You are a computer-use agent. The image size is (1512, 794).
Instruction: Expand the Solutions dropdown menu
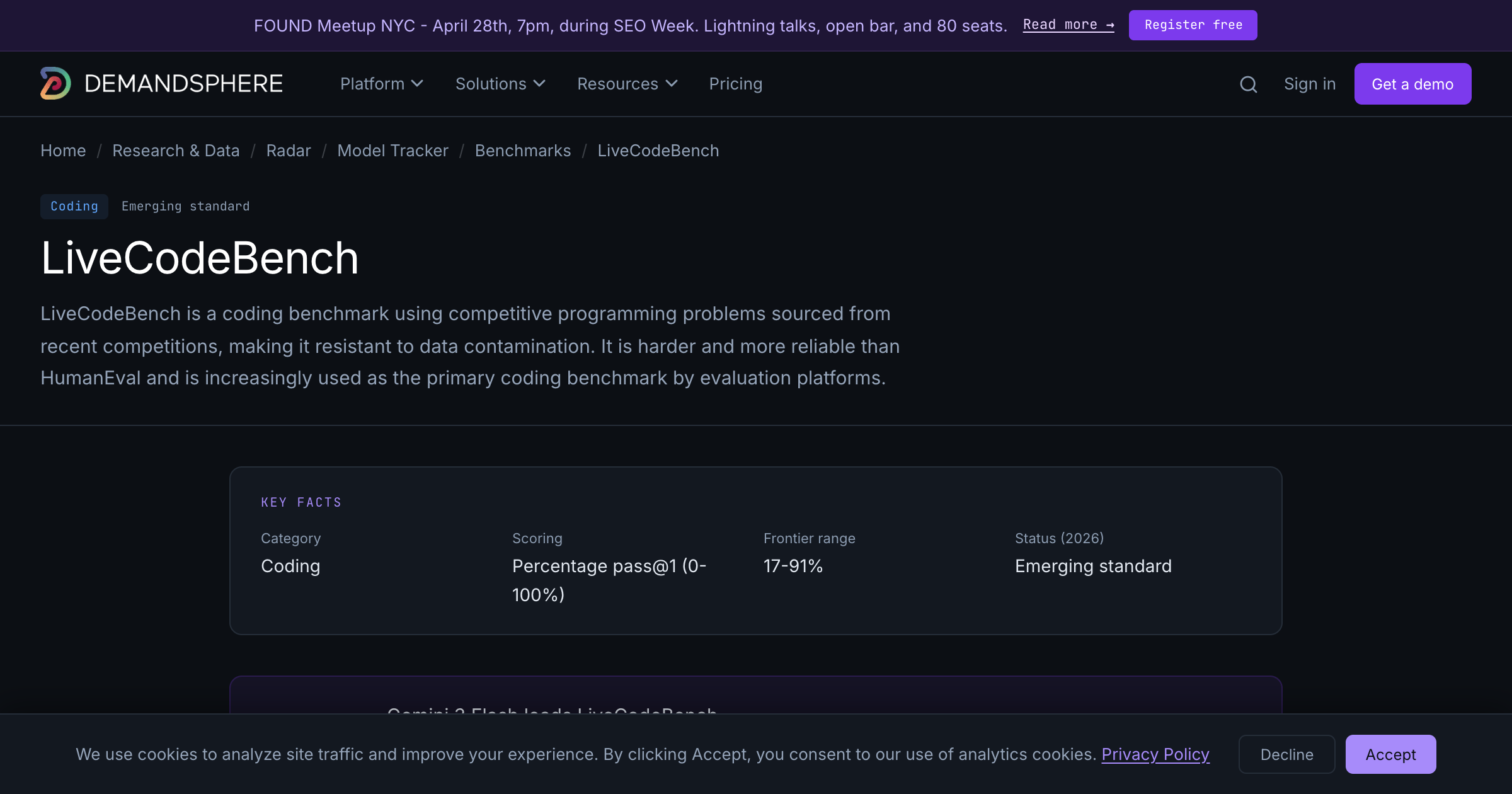coord(500,84)
